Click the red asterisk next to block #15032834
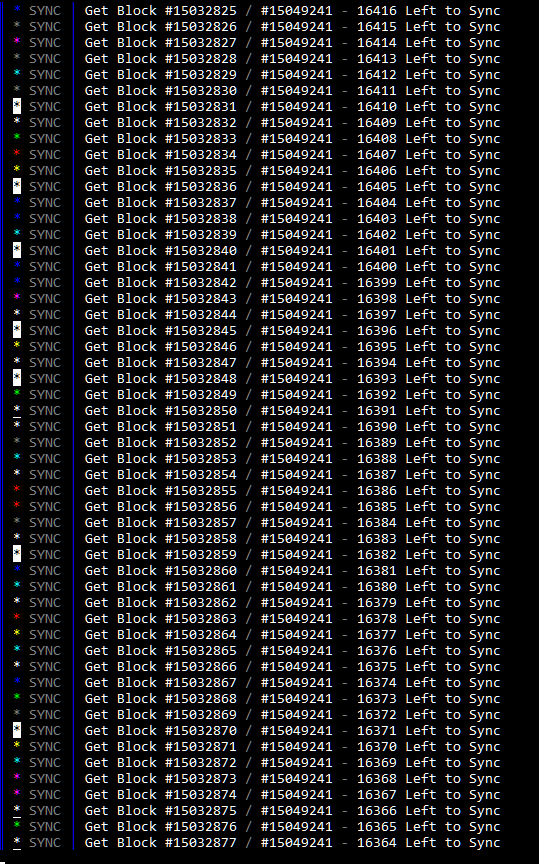Screen dimensions: 539x864 tap(17, 153)
